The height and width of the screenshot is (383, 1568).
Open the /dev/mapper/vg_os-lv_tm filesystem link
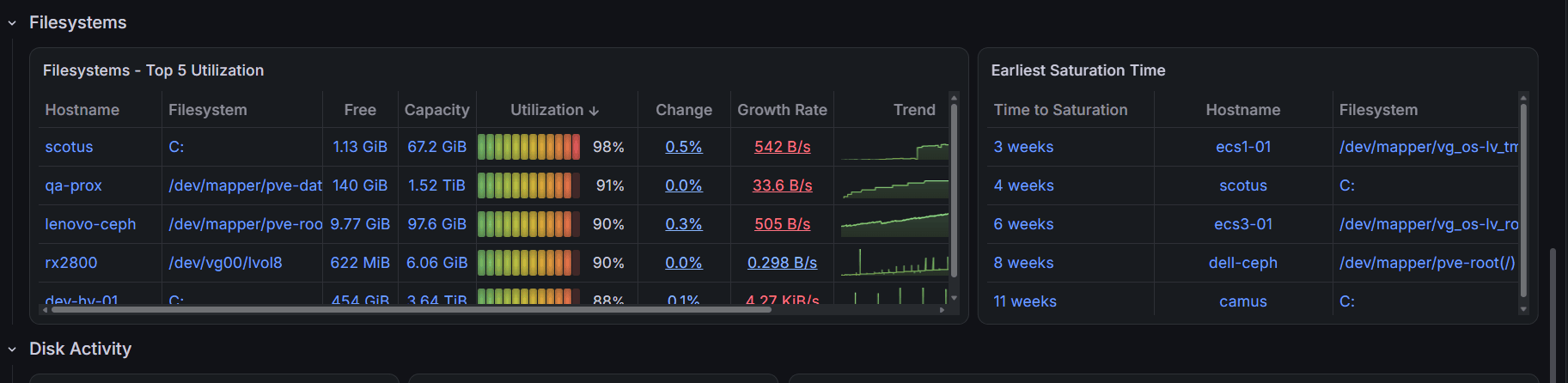[1428, 147]
